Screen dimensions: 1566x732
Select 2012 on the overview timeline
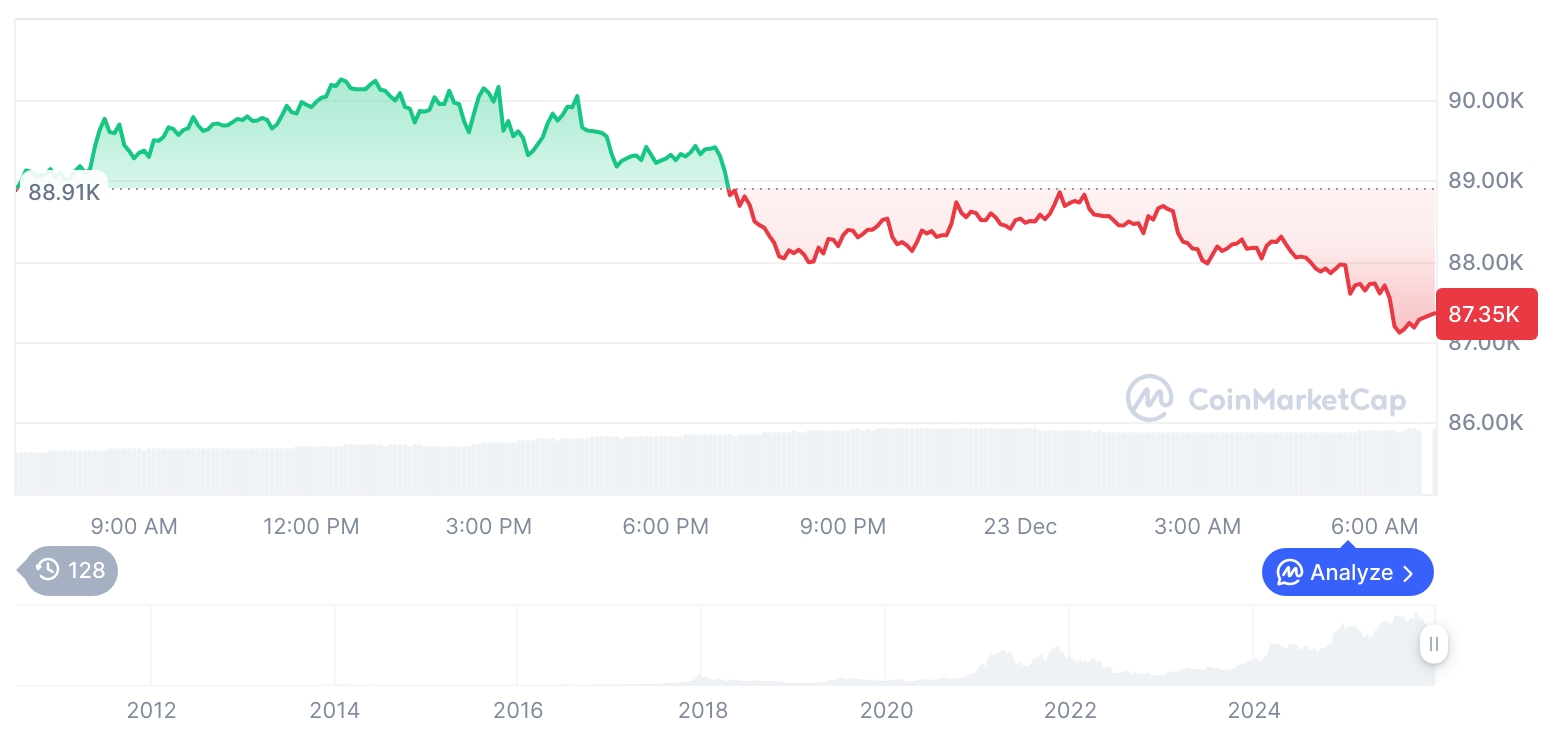(x=151, y=710)
